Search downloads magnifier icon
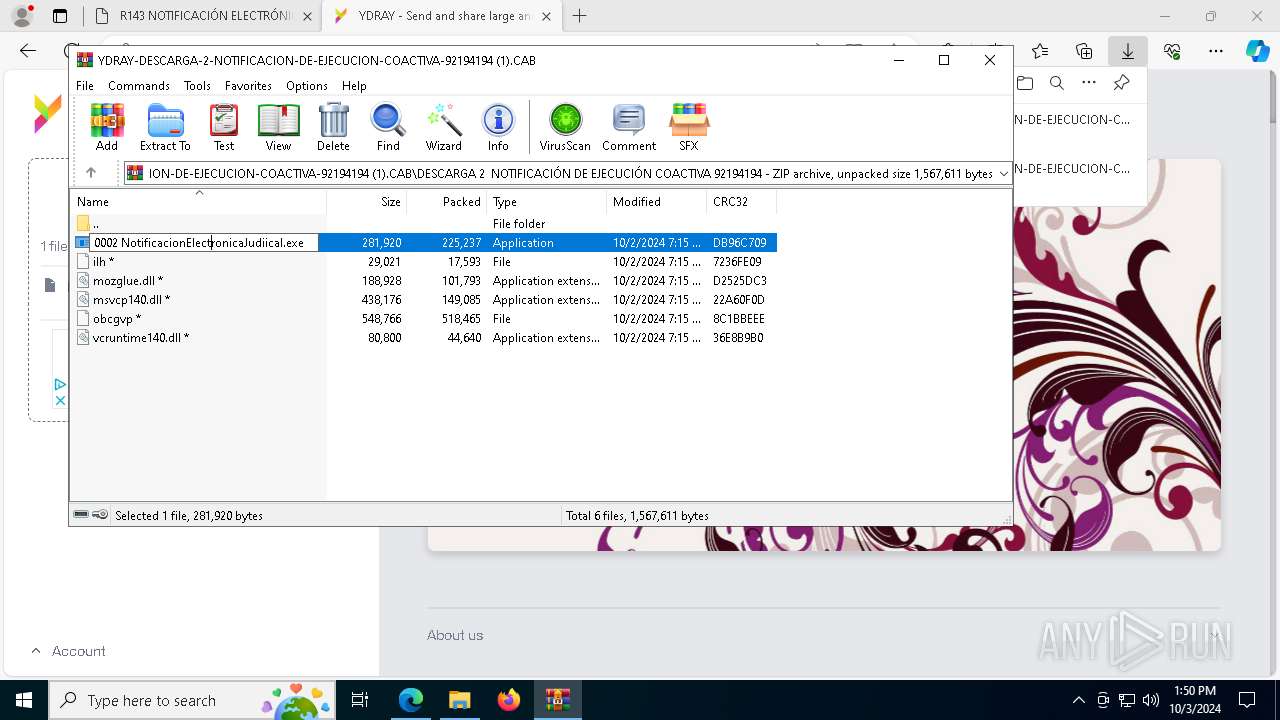 [x=1057, y=83]
